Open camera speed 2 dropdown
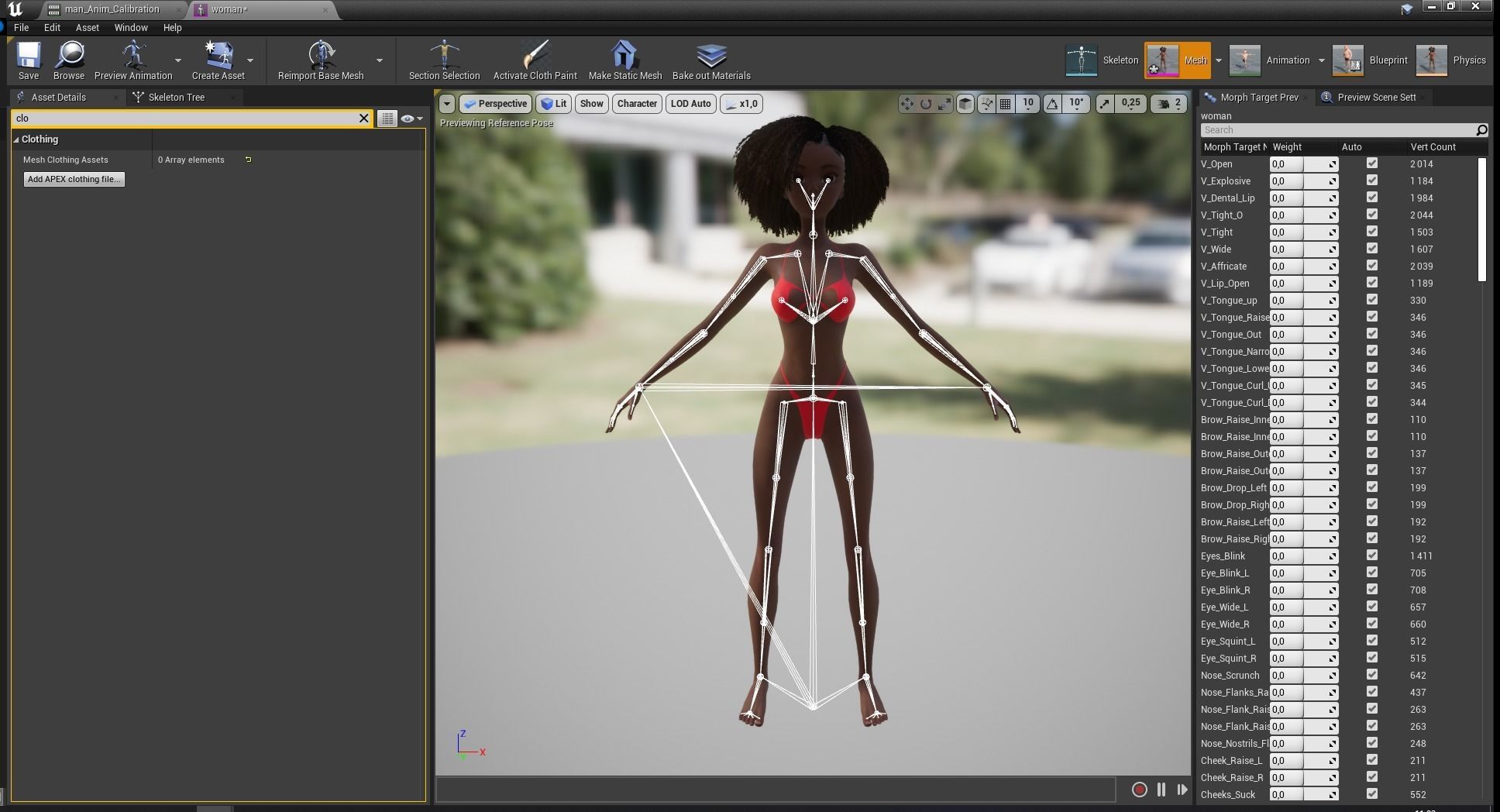This screenshot has width=1500, height=812. (1170, 103)
